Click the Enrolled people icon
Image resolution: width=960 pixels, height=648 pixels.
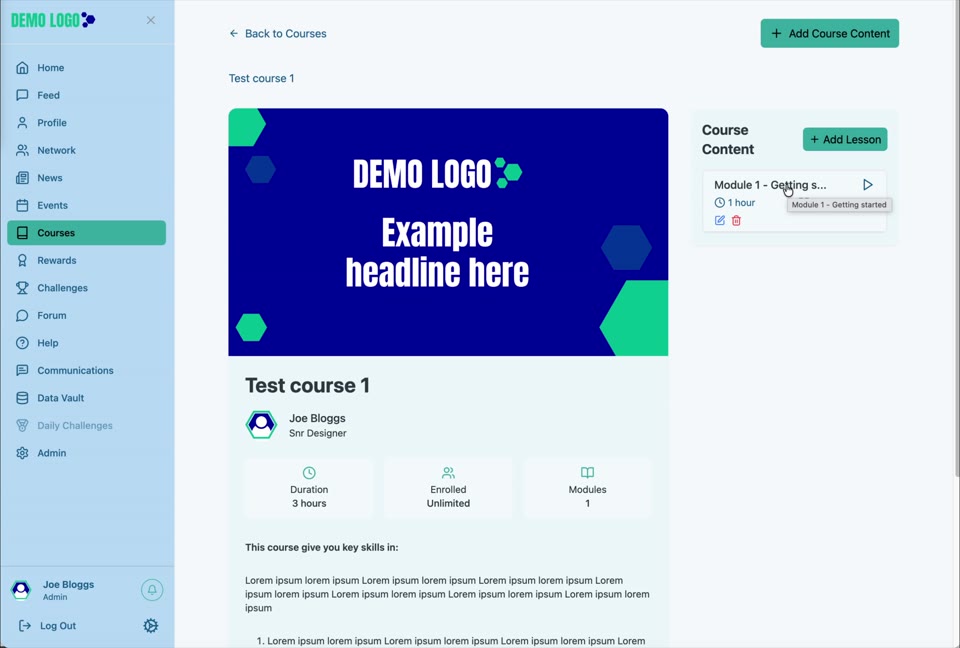(x=448, y=473)
